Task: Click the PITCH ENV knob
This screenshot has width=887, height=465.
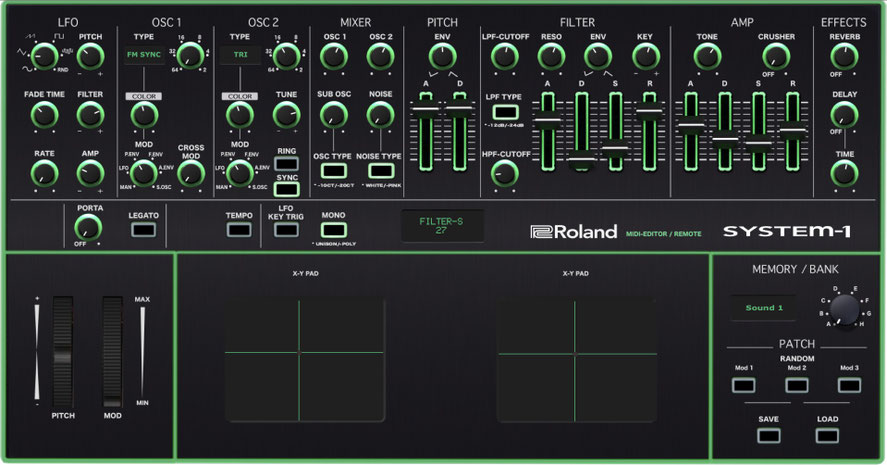Action: [442, 56]
